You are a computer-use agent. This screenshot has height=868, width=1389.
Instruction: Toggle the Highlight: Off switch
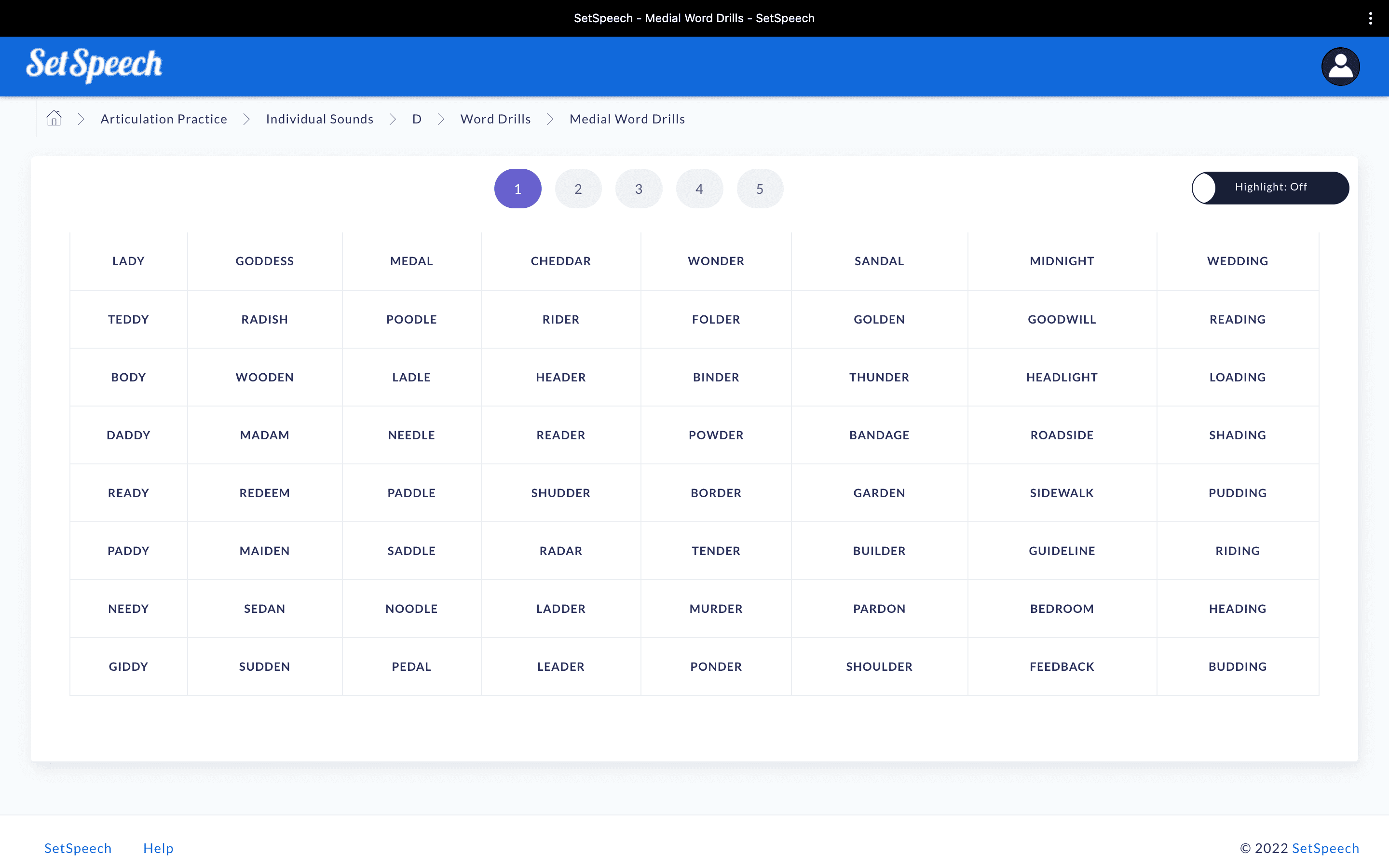[x=1269, y=188]
